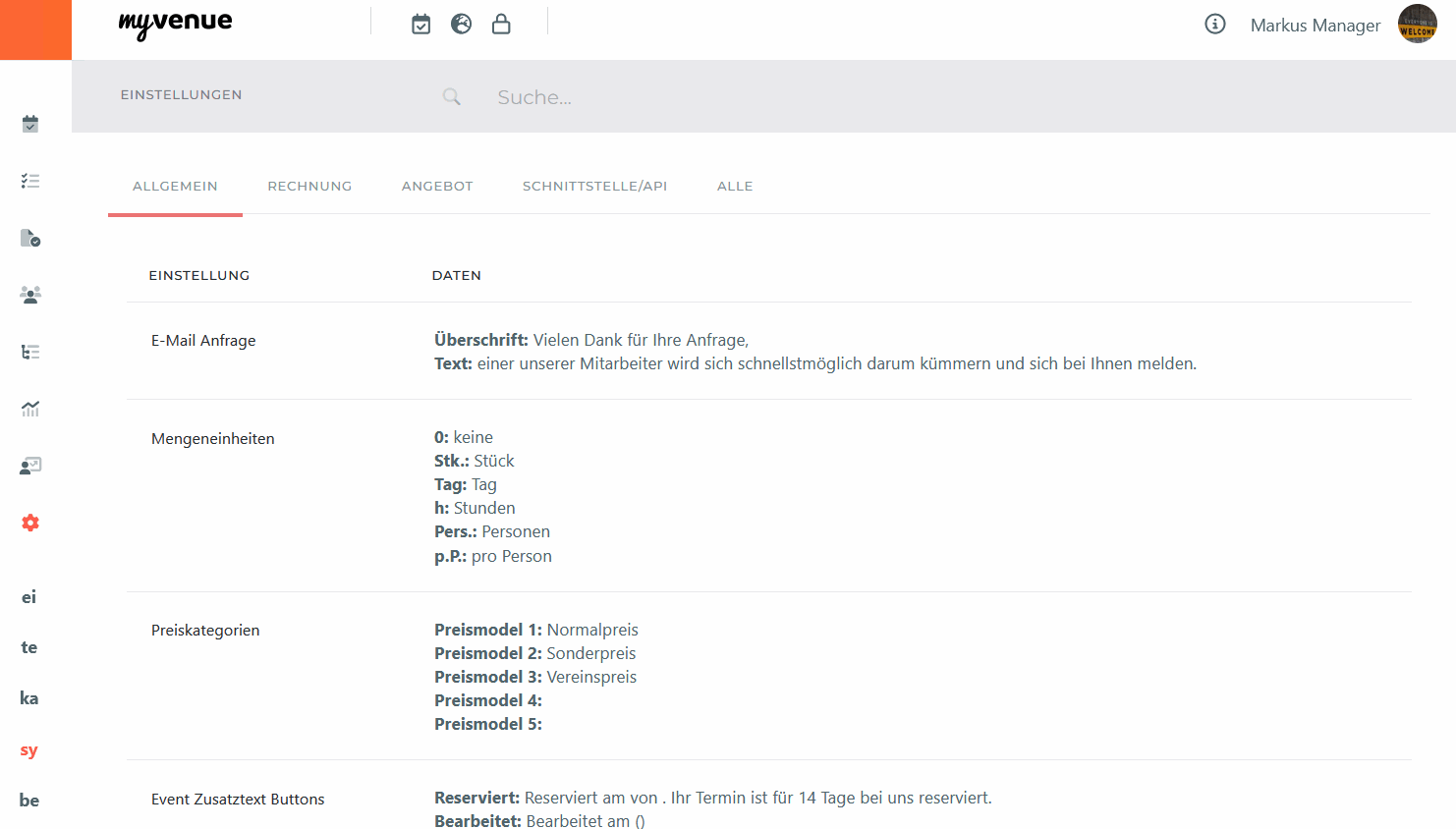Click the Suche search input field
Image resolution: width=1456 pixels, height=829 pixels.
tap(688, 97)
